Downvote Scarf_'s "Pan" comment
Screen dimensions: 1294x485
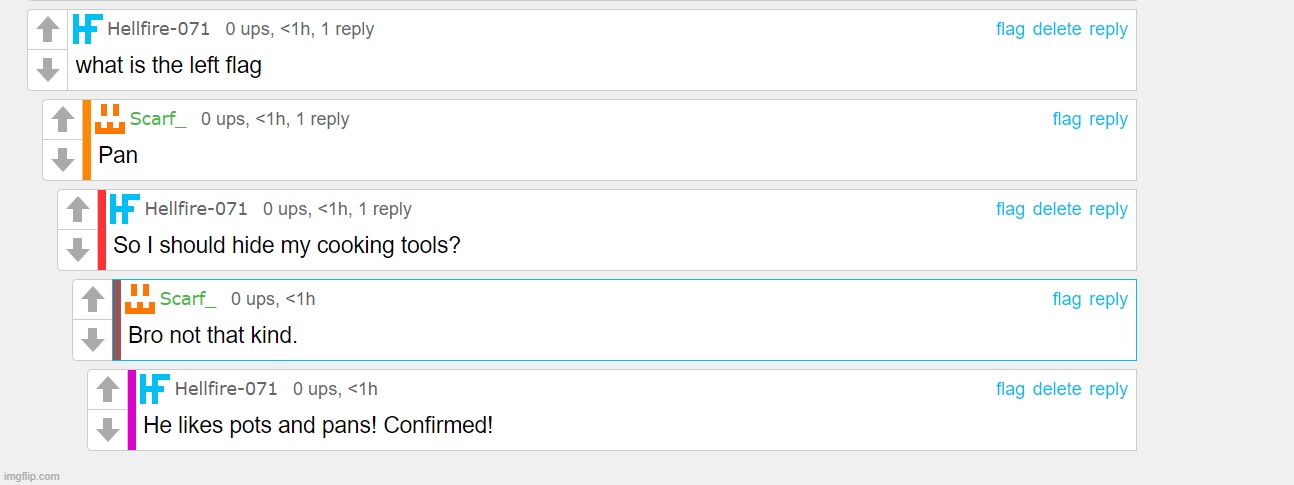(x=63, y=160)
